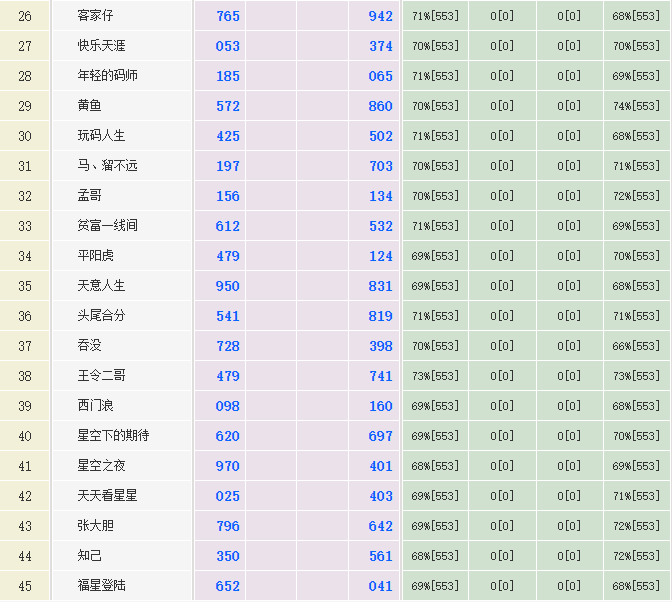The image size is (672, 602).
Task: Select 年轻的码师 in the name column
Action: [x=108, y=76]
